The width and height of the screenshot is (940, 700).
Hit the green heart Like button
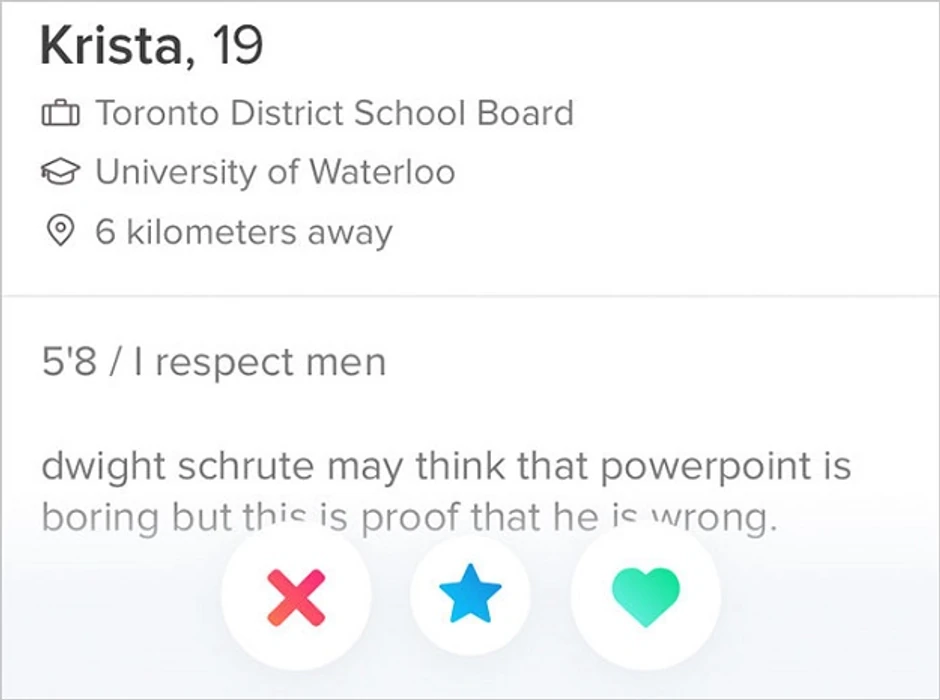click(x=645, y=598)
